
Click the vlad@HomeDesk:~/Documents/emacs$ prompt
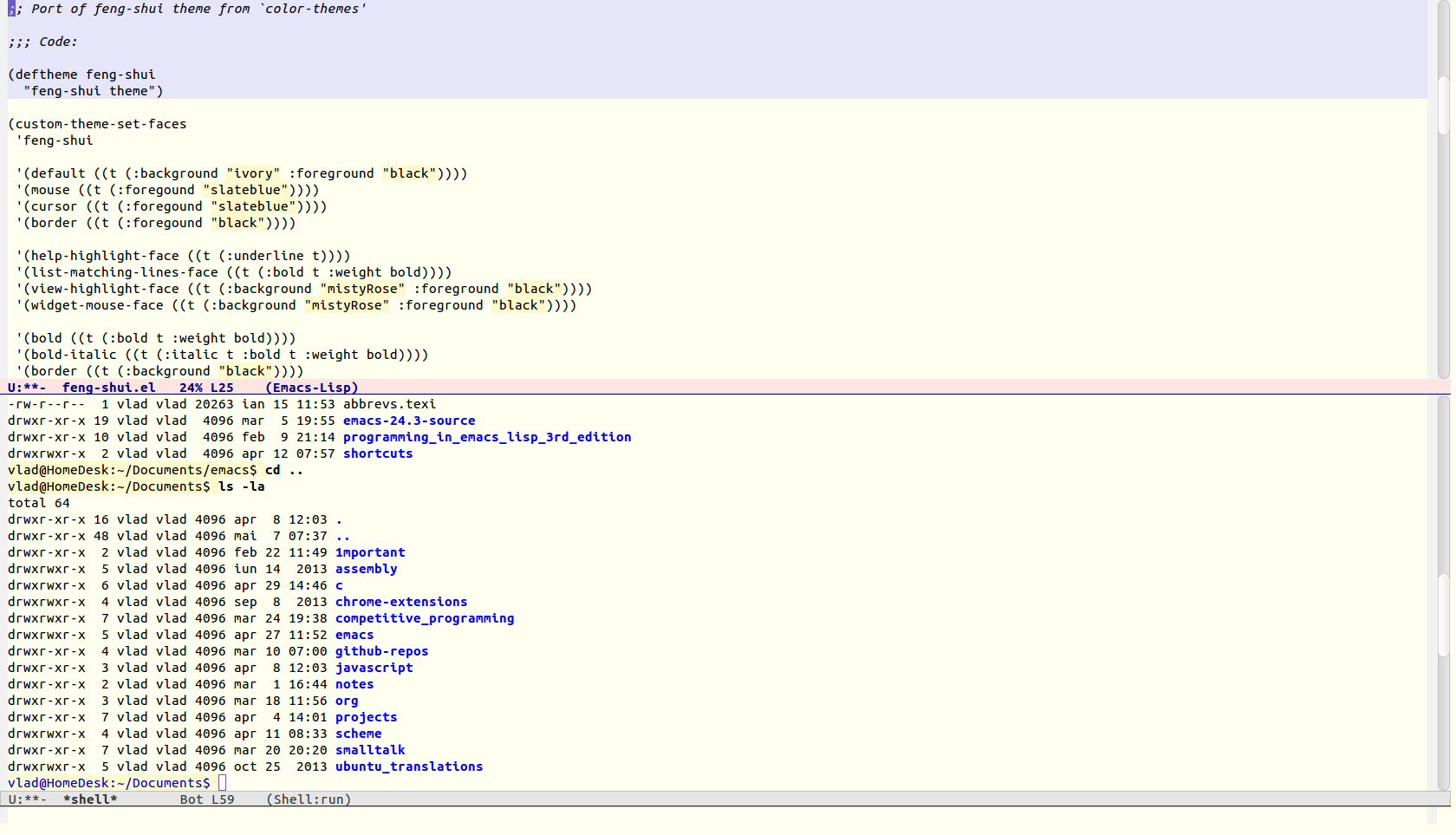tap(133, 470)
